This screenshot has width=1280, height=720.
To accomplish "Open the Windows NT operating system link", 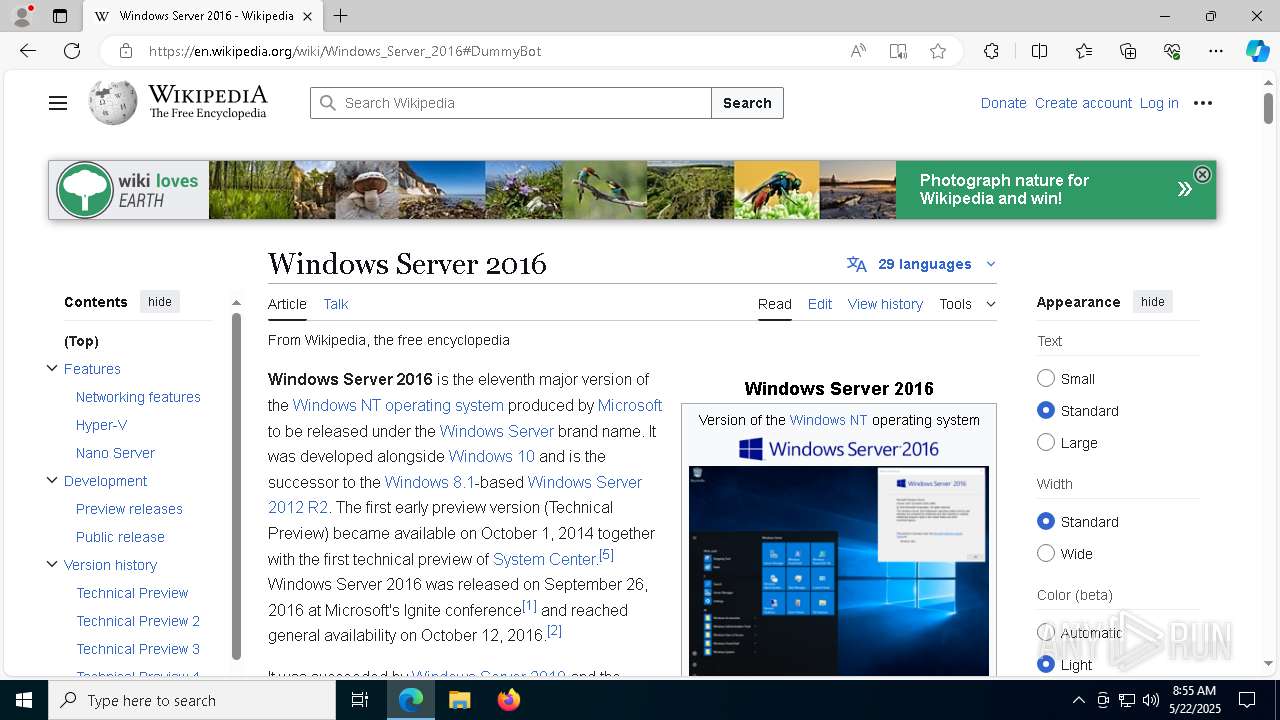I will pos(398,405).
